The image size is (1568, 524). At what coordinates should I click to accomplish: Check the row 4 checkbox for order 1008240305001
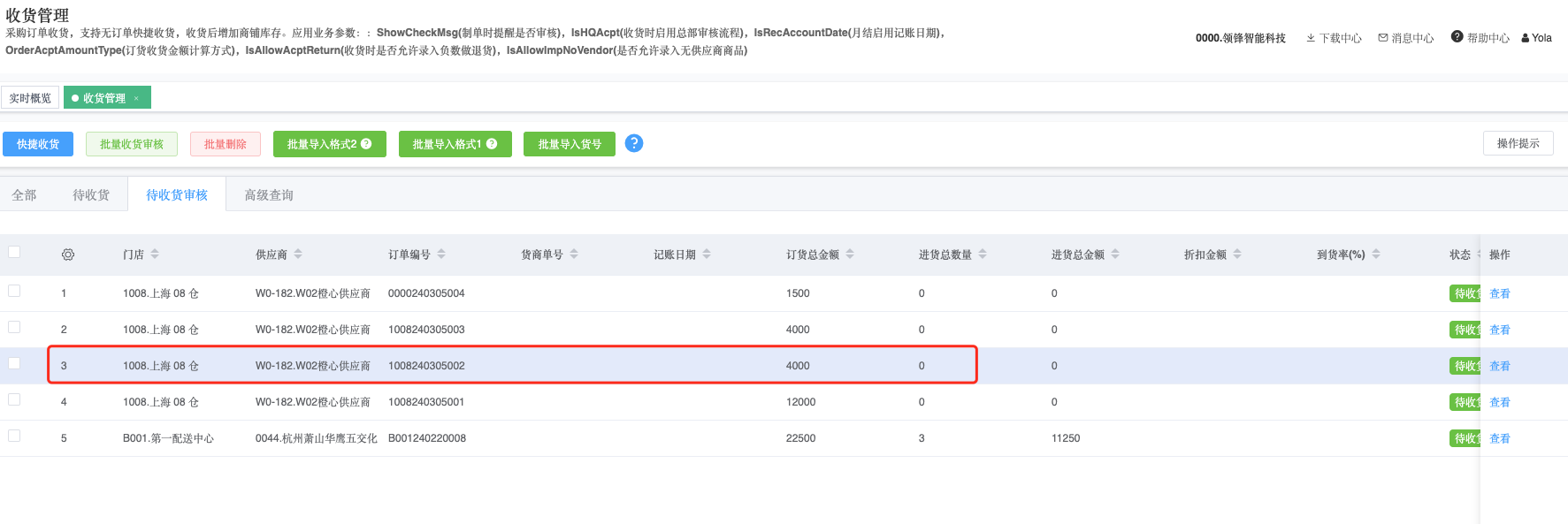pos(14,399)
